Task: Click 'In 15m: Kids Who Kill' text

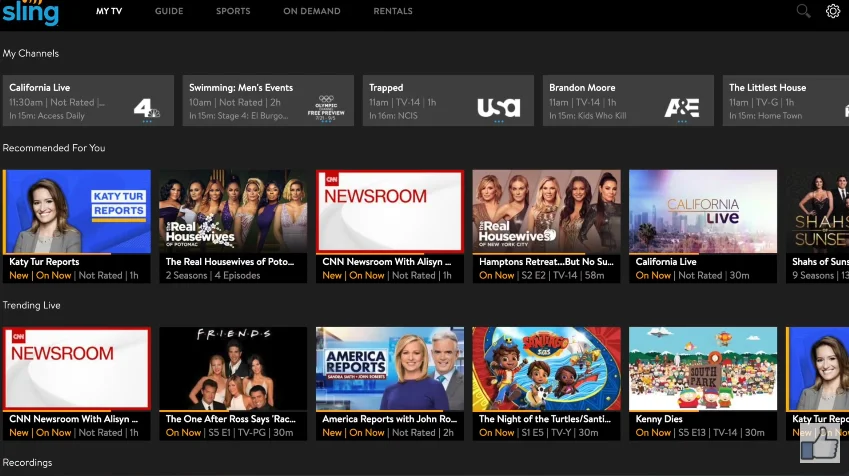Action: [x=587, y=115]
